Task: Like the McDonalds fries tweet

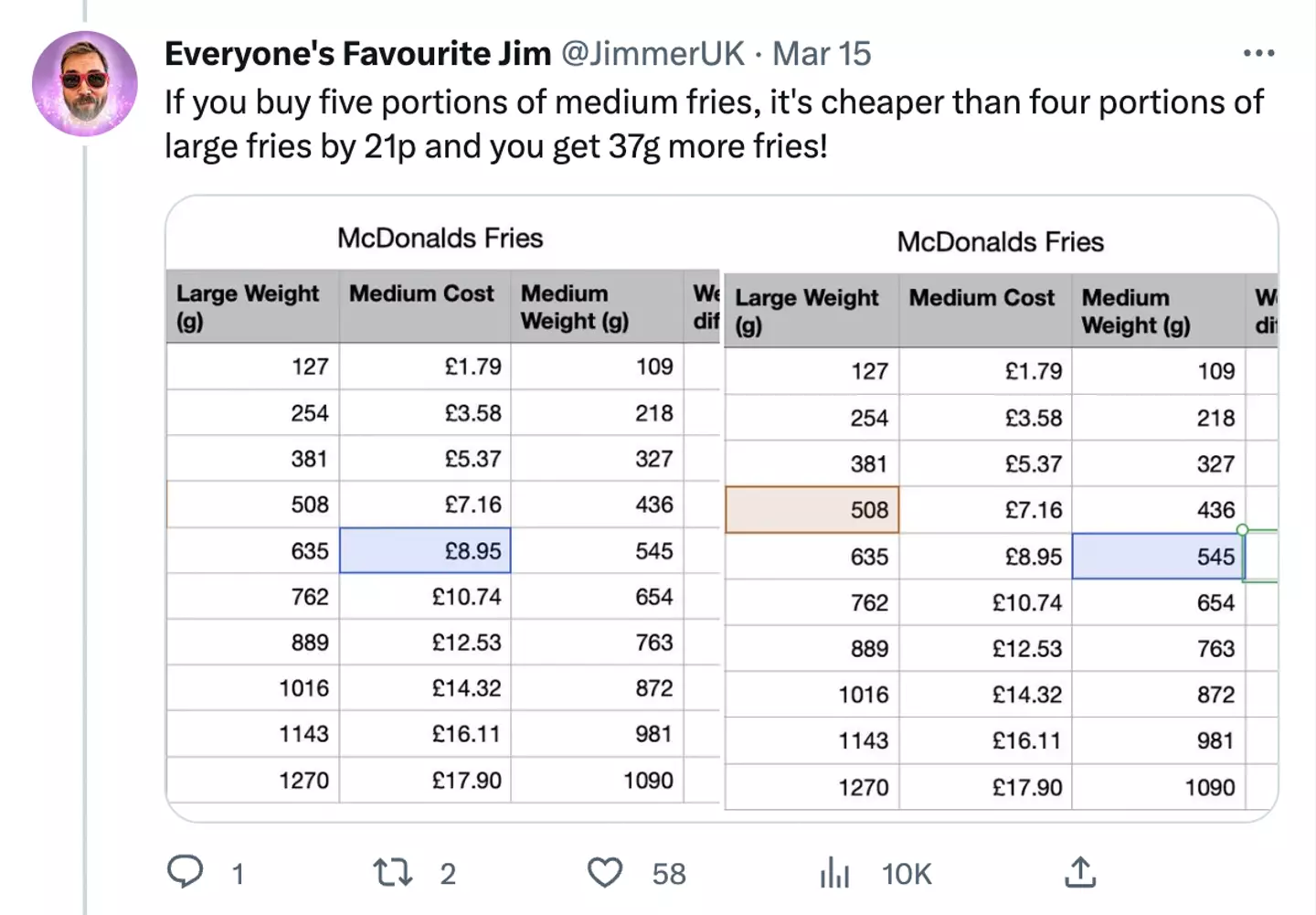Action: coord(606,873)
